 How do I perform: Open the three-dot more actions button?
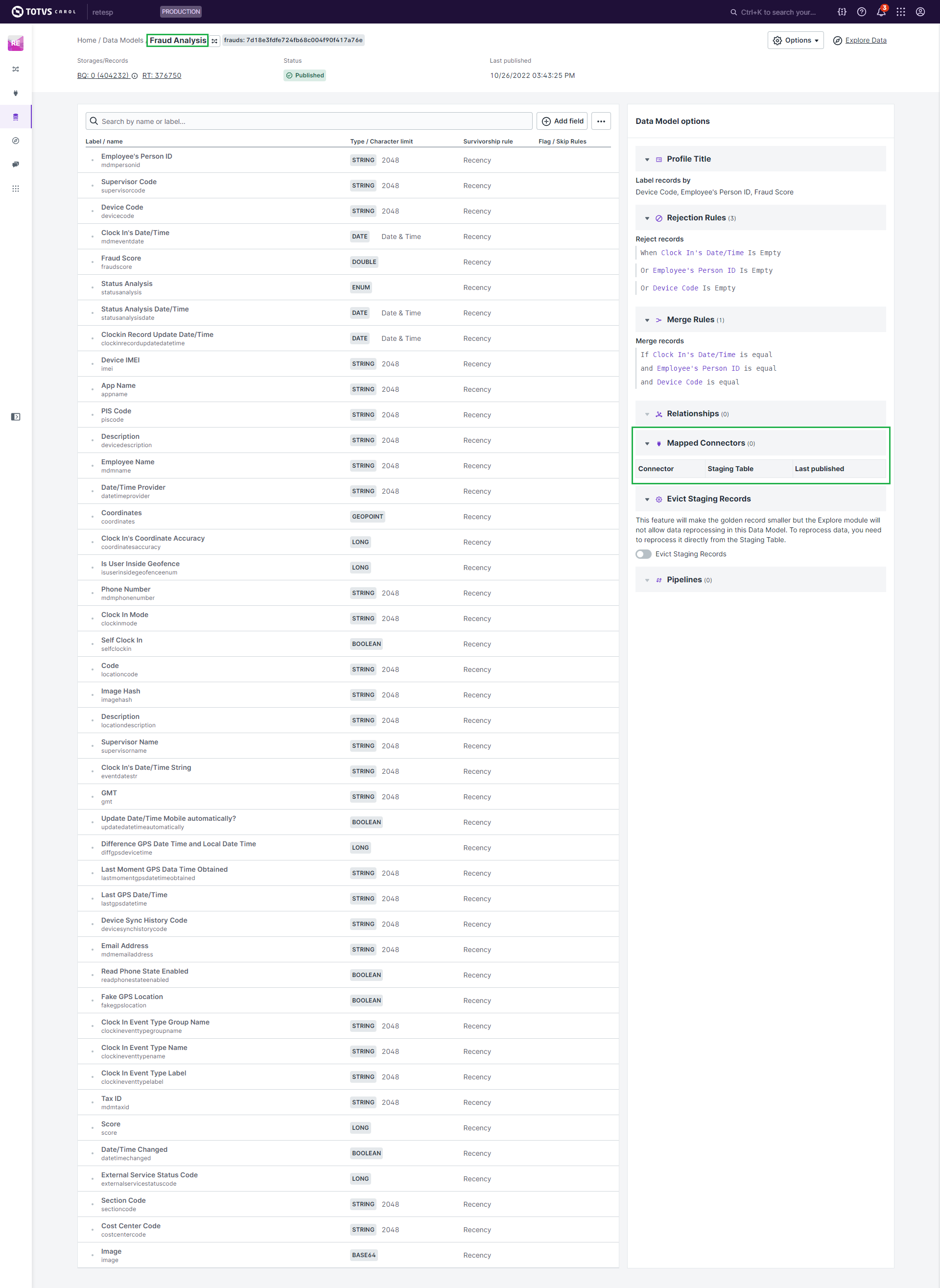pyautogui.click(x=601, y=121)
